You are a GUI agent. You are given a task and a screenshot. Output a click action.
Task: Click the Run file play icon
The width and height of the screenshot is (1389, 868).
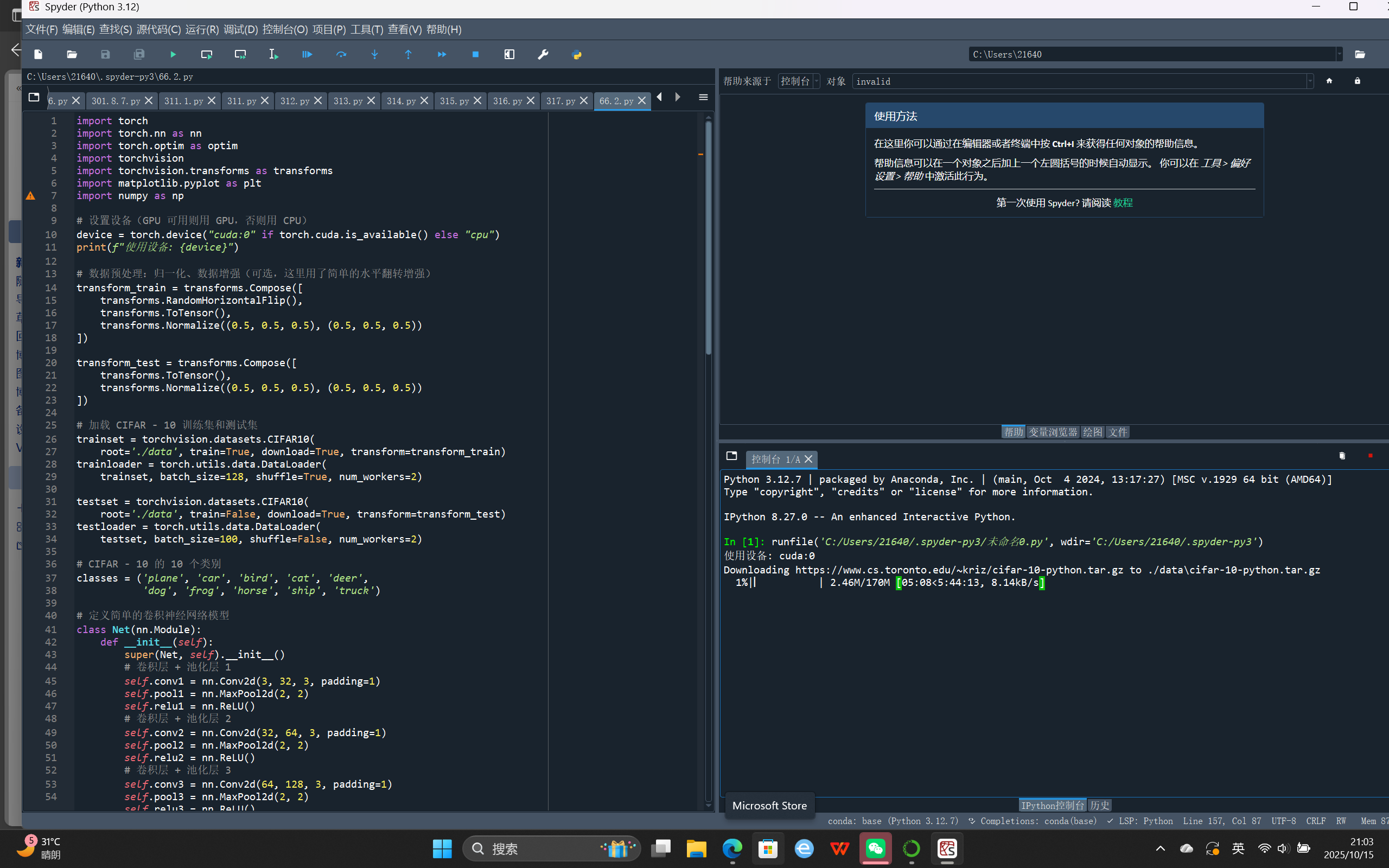tap(173, 55)
